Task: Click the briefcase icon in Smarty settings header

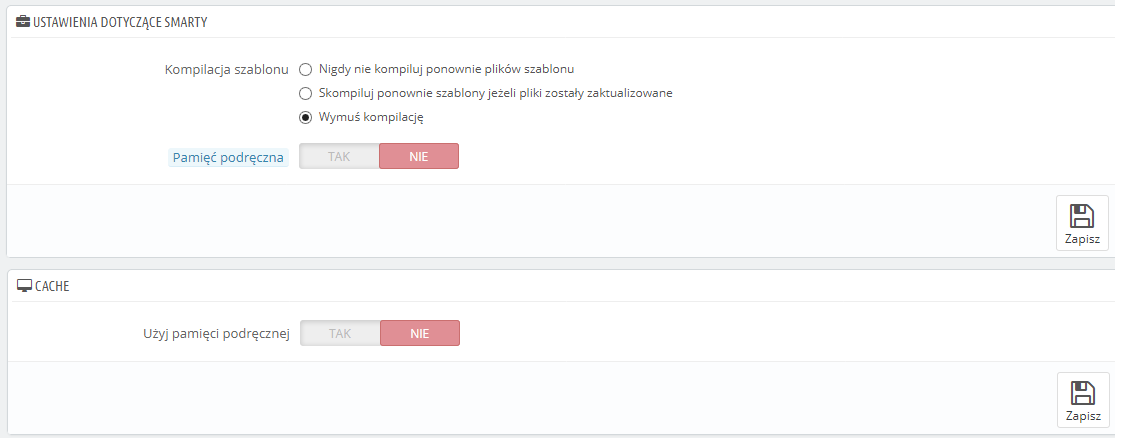Action: click(x=23, y=21)
